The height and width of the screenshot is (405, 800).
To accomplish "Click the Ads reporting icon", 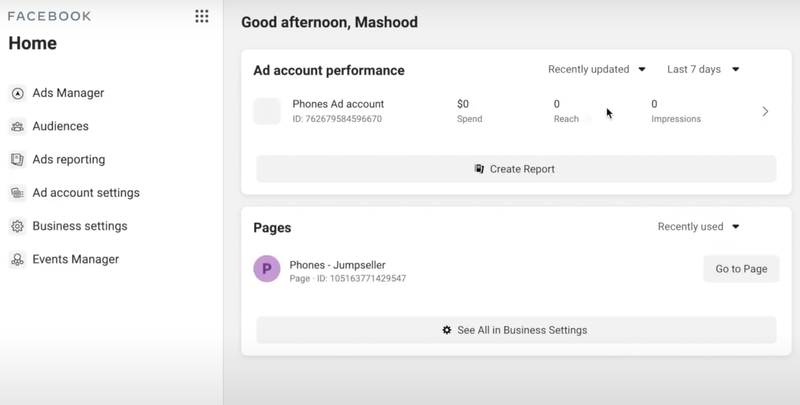I will pyautogui.click(x=17, y=160).
